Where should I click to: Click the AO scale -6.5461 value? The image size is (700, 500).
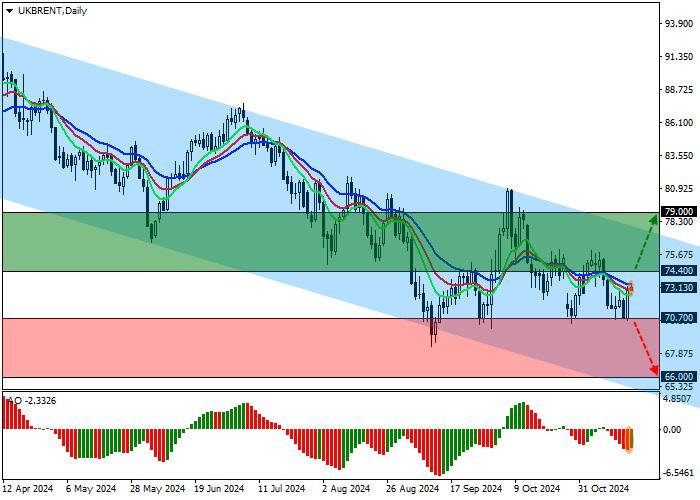679,473
